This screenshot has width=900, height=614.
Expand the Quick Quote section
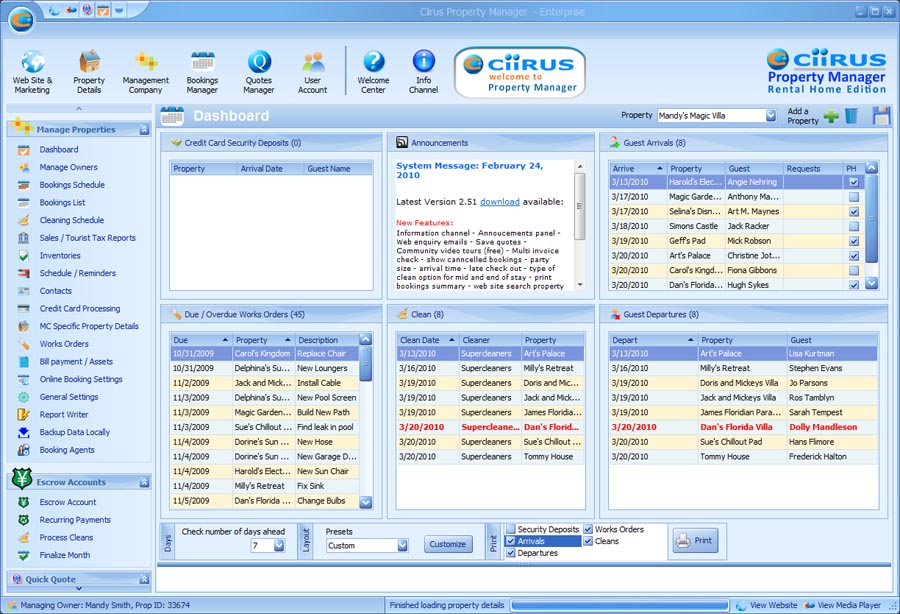144,580
